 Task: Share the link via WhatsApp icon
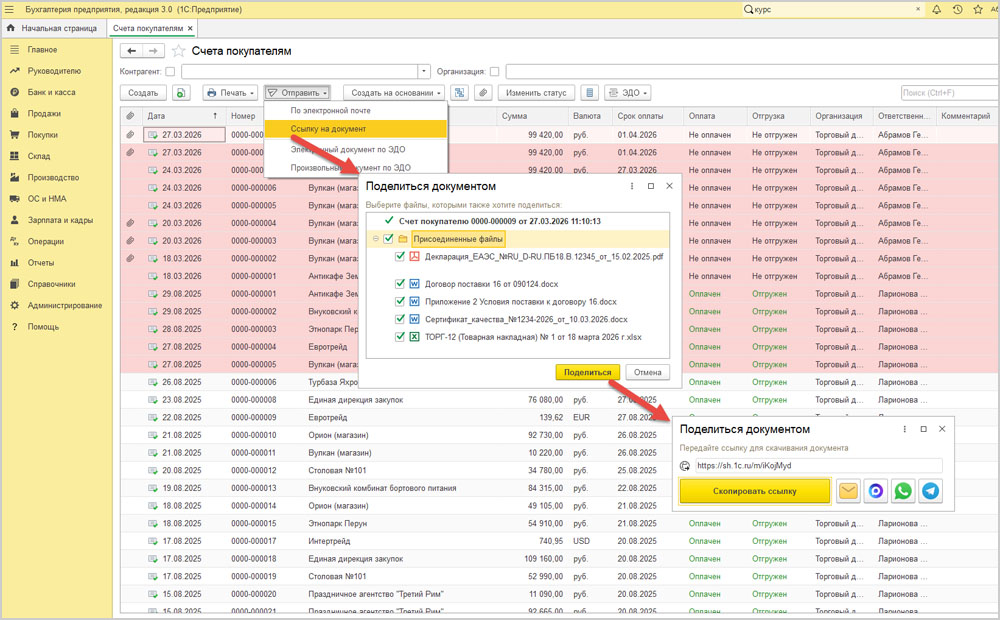[903, 491]
